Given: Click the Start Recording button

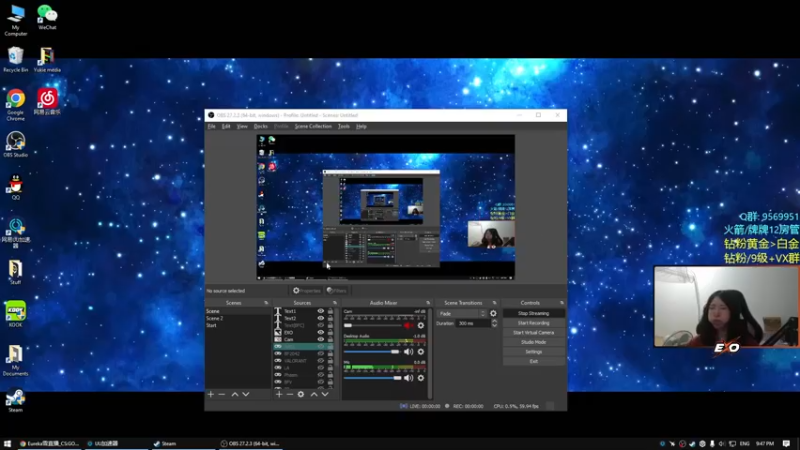Looking at the screenshot, I should [534, 323].
